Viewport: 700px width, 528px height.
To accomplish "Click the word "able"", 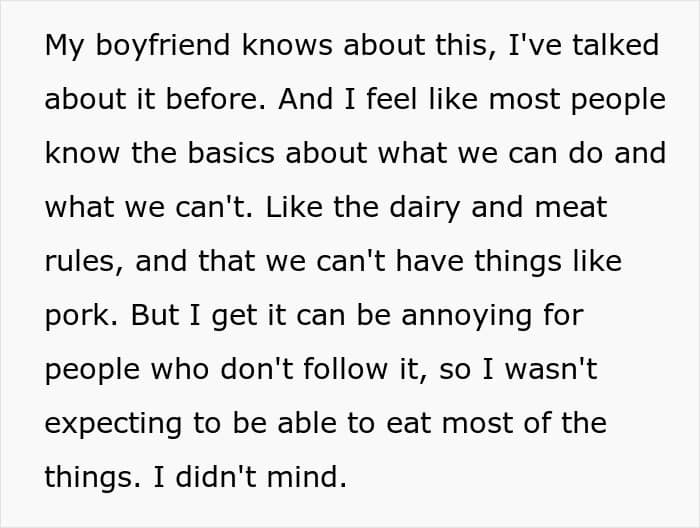I will [307, 423].
